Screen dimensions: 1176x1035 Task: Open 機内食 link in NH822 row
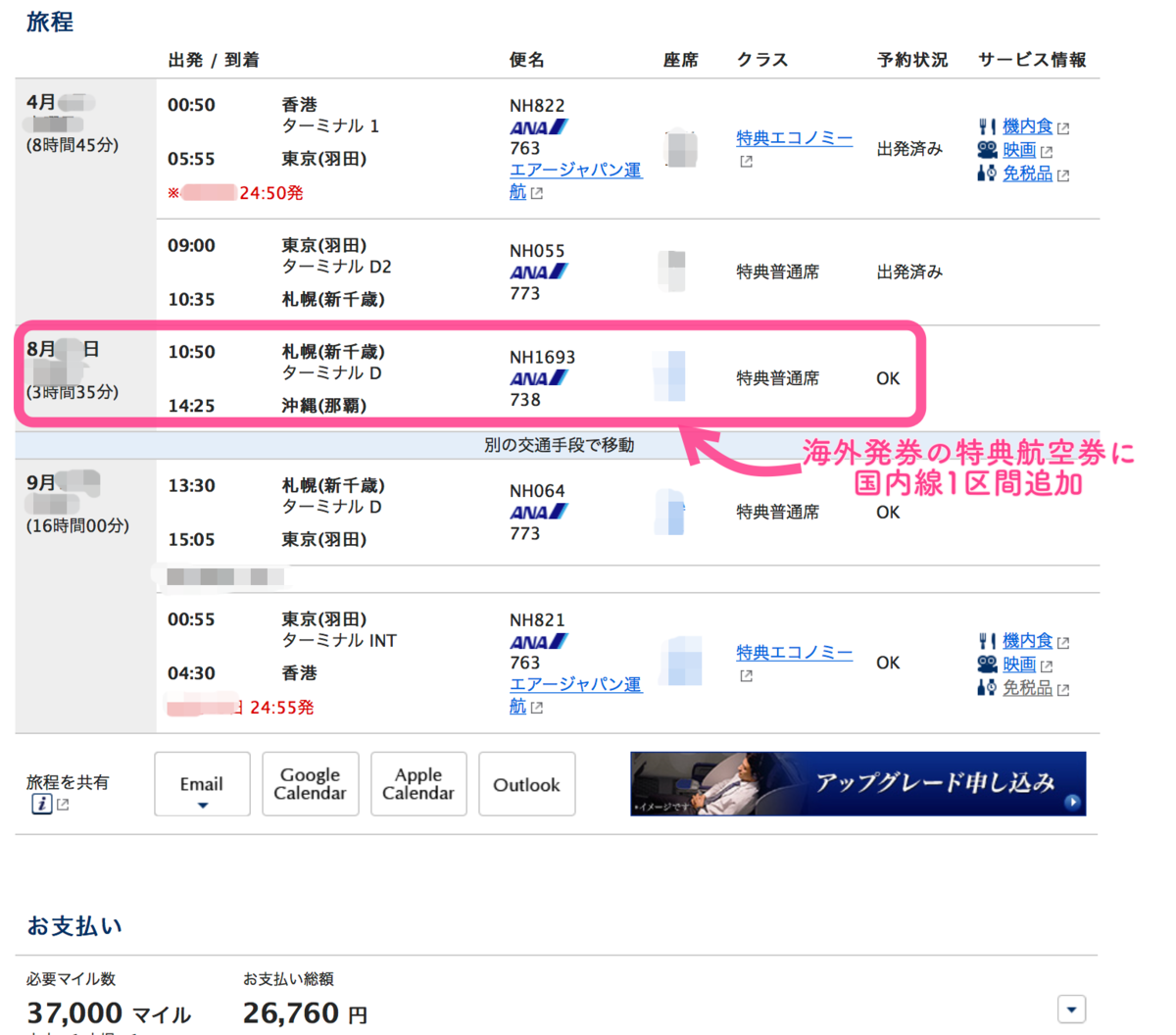pos(1026,126)
